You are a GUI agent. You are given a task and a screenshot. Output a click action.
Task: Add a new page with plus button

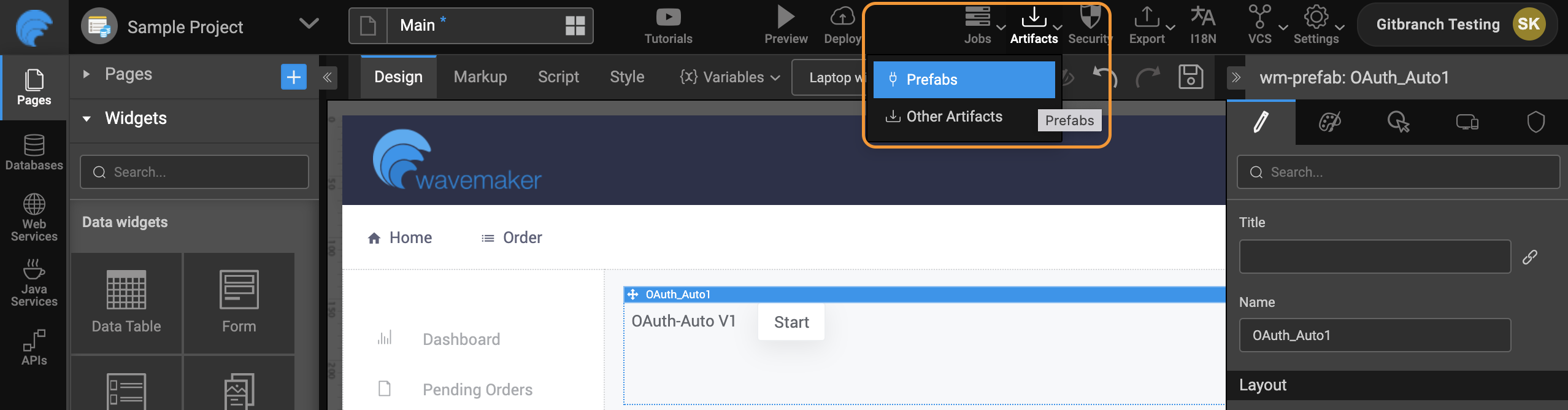tap(293, 77)
